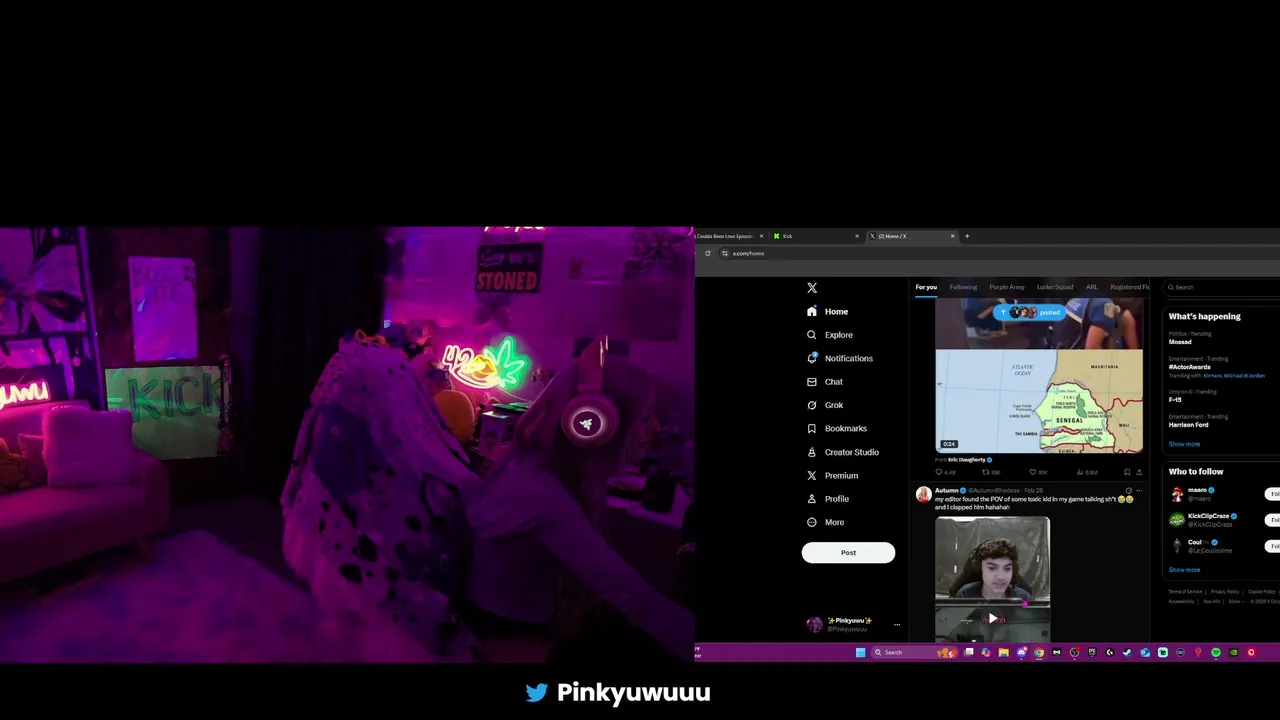Play the Senegal map video
The height and width of the screenshot is (720, 1280).
(x=1039, y=375)
